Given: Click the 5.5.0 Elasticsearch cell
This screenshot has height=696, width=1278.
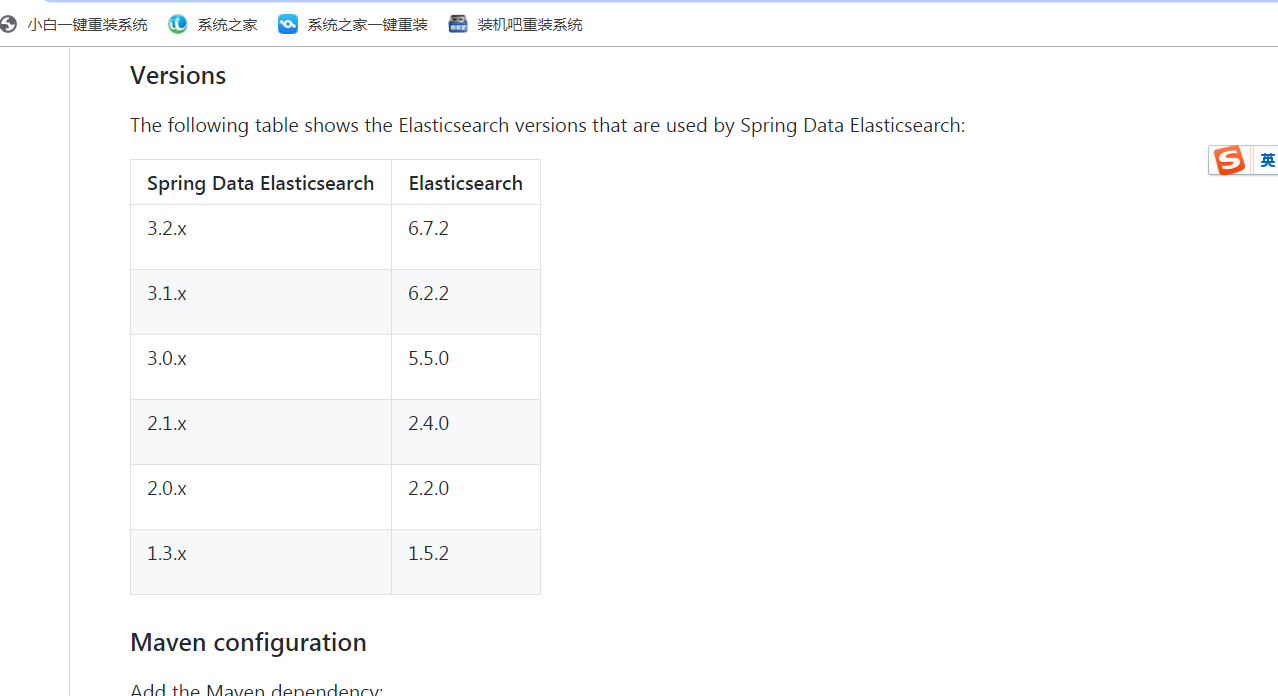Looking at the screenshot, I should 428,359.
